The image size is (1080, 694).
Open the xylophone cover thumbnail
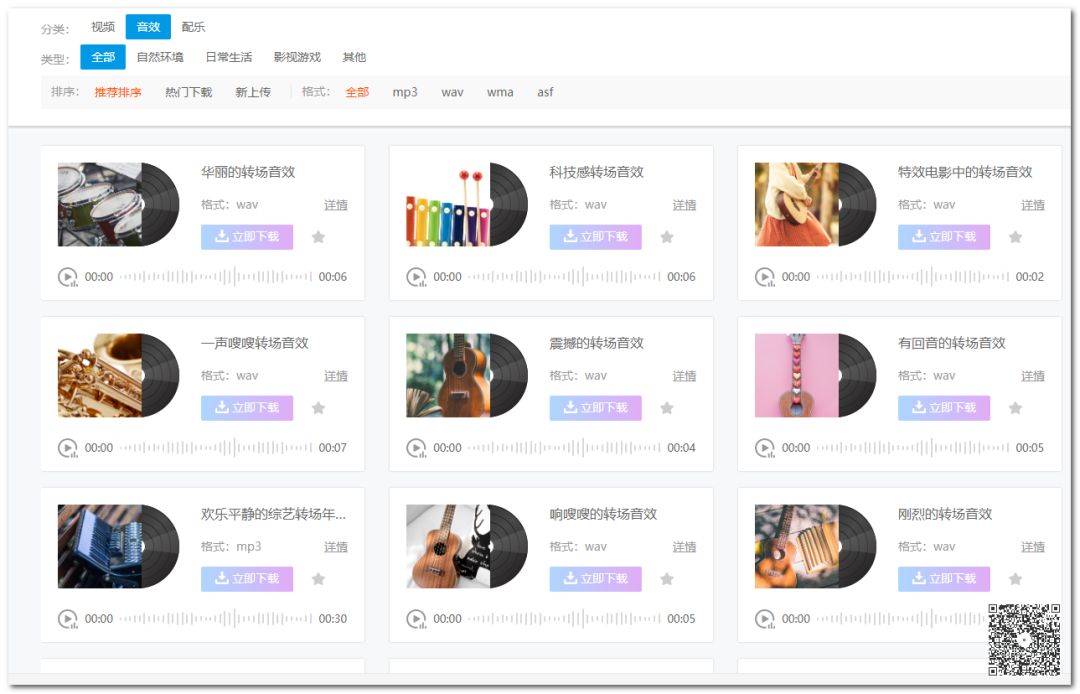tap(448, 204)
